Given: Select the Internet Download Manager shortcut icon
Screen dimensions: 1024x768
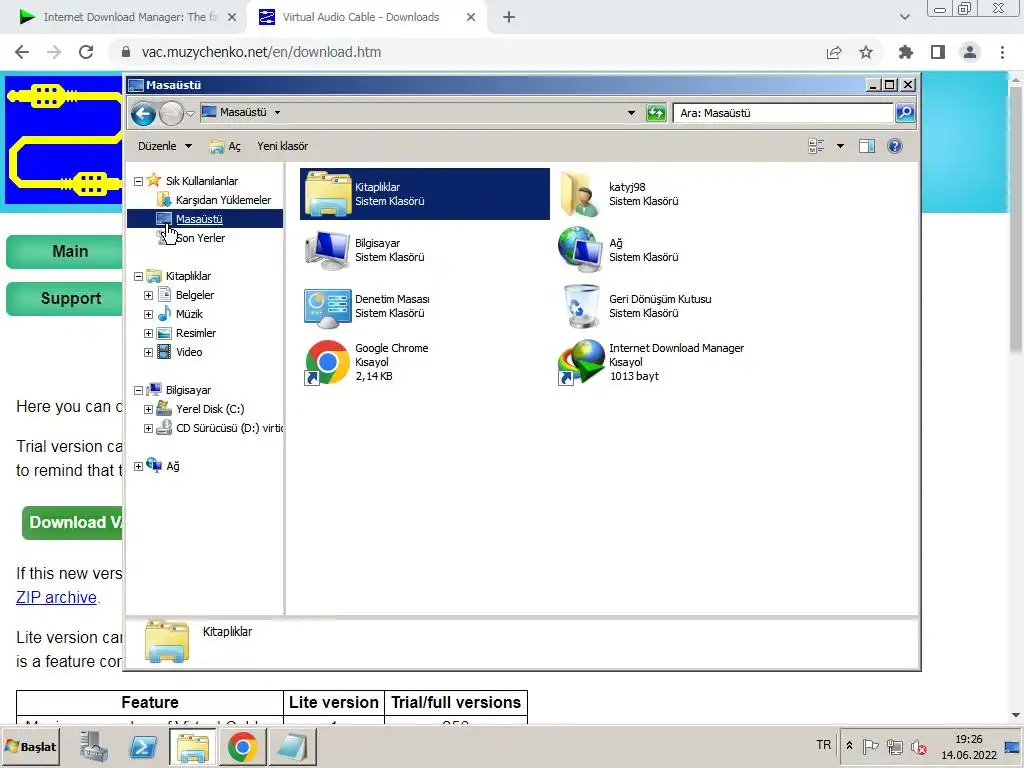Looking at the screenshot, I should point(581,362).
